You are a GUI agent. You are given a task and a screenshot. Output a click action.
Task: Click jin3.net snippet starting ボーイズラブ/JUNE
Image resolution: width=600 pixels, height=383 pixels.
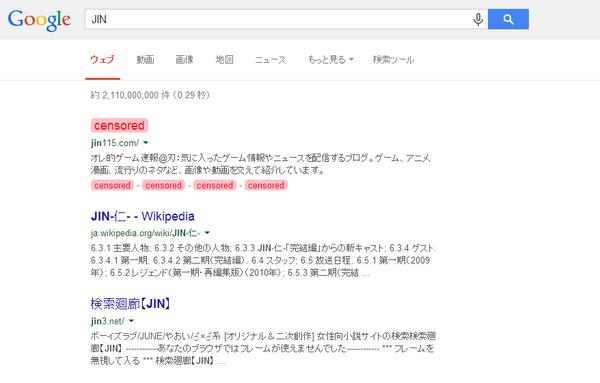(x=263, y=348)
